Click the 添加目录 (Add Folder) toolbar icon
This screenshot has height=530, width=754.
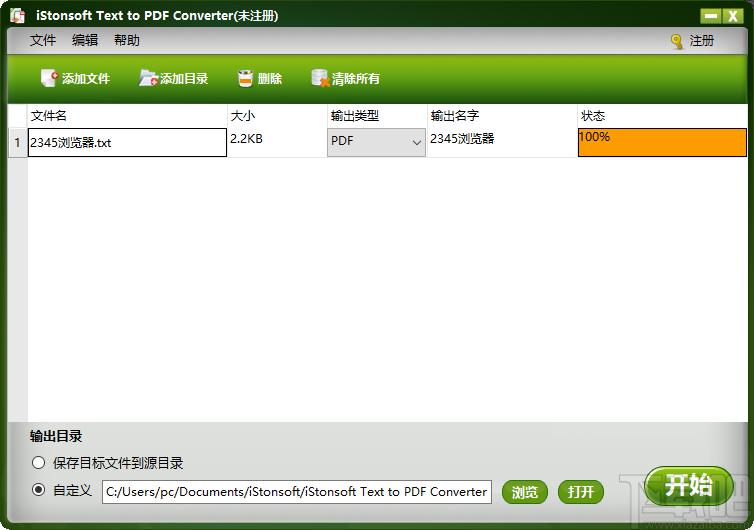[148, 78]
